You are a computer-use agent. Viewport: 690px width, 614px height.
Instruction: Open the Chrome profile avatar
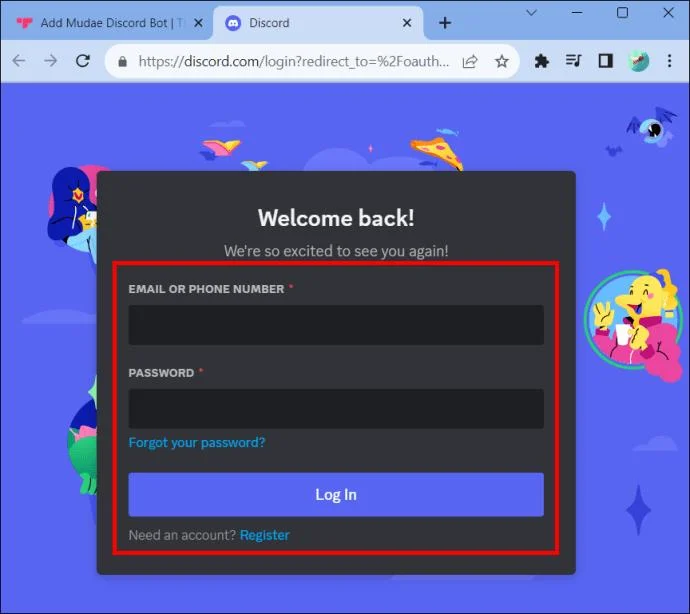(x=638, y=61)
